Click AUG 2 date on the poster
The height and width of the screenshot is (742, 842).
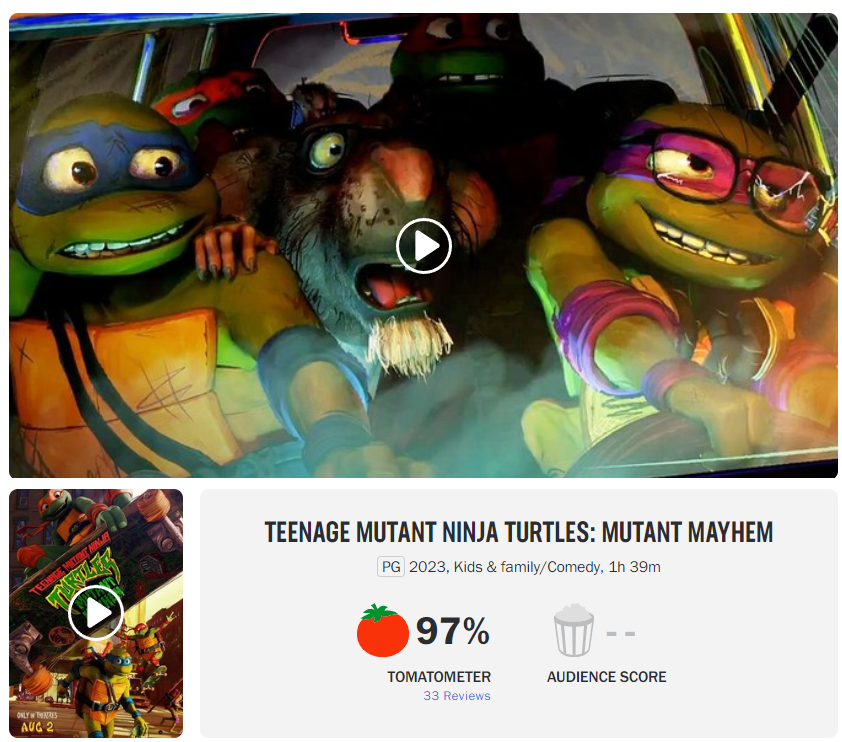point(37,728)
